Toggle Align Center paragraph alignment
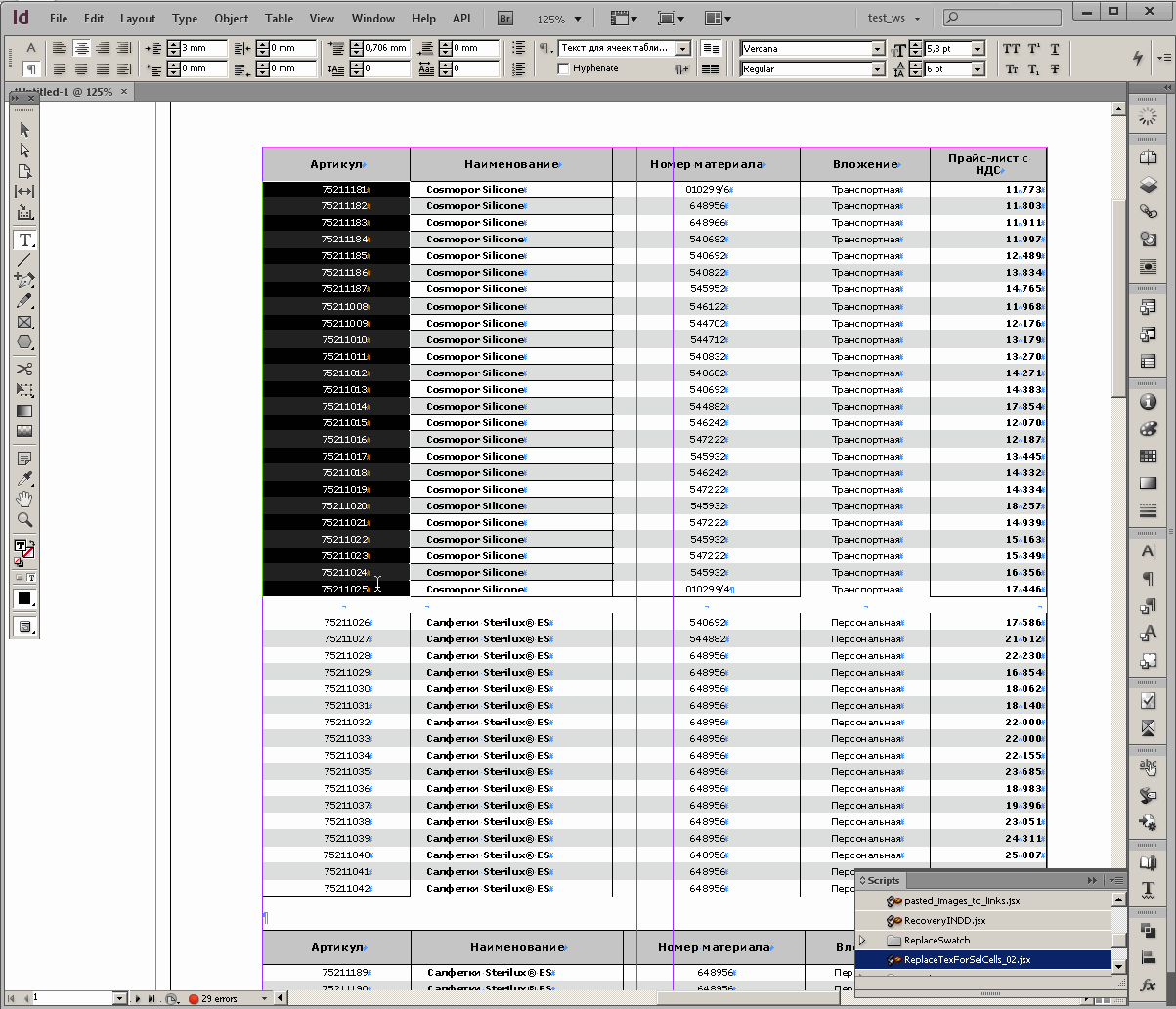 click(x=82, y=48)
